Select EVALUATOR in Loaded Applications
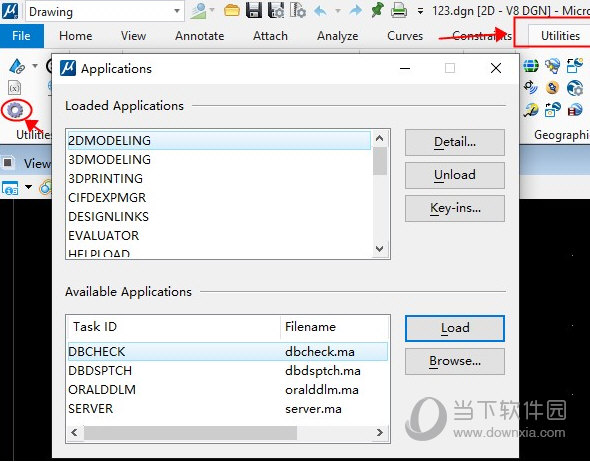This screenshot has width=590, height=462. (219, 236)
